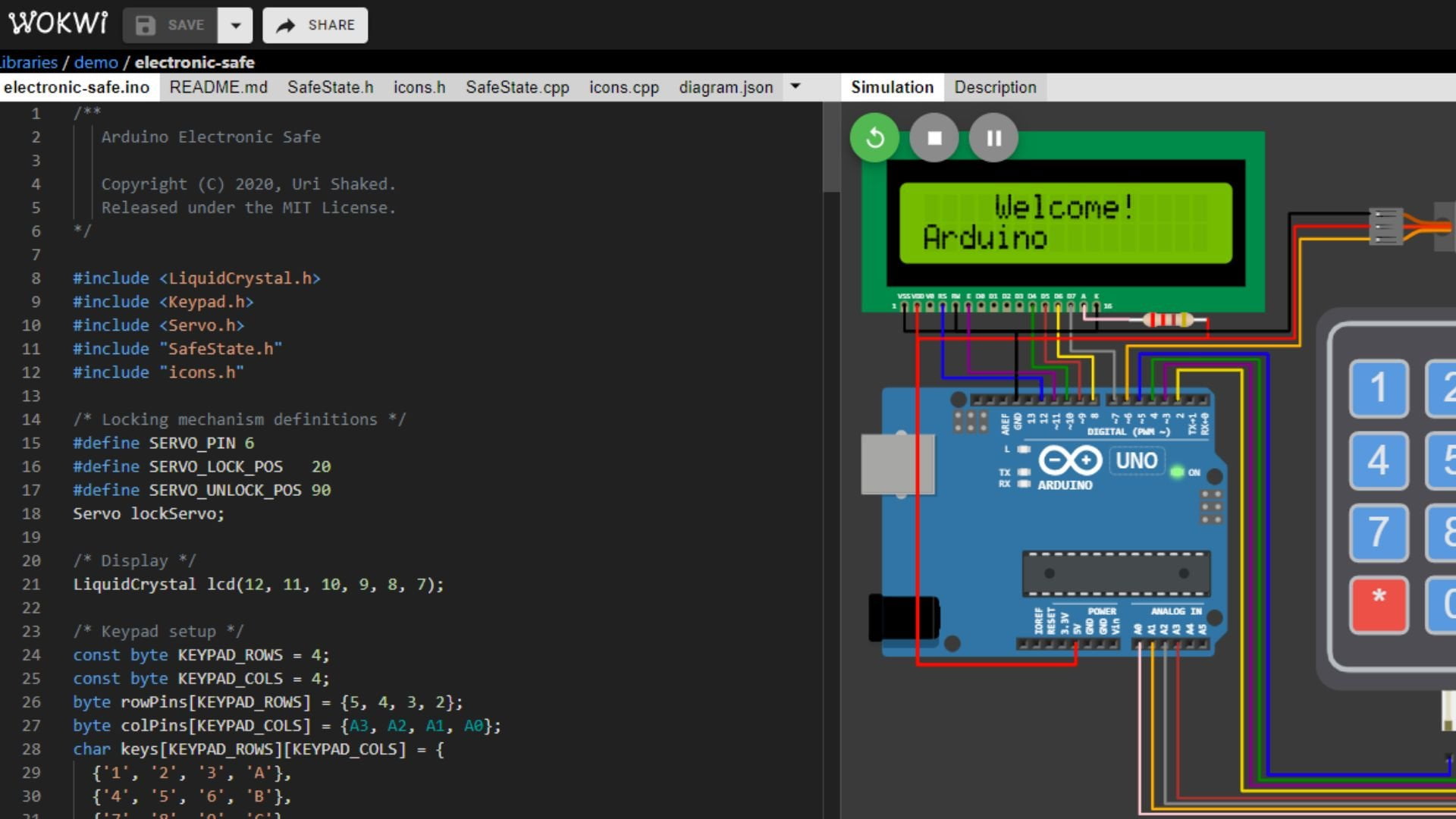Click the SERVO_PIN define line

click(164, 443)
